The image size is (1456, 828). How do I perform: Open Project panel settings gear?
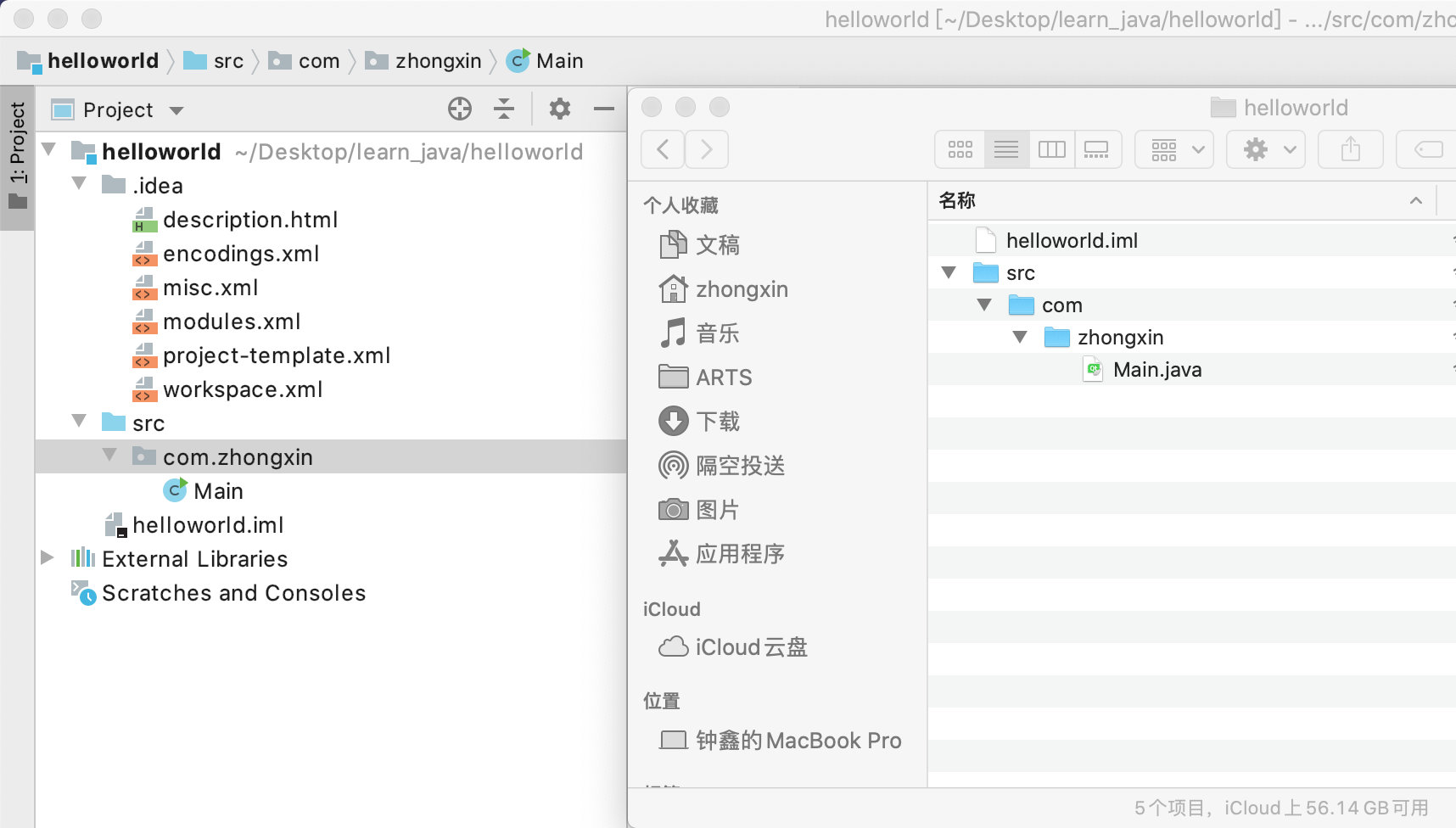tap(560, 109)
